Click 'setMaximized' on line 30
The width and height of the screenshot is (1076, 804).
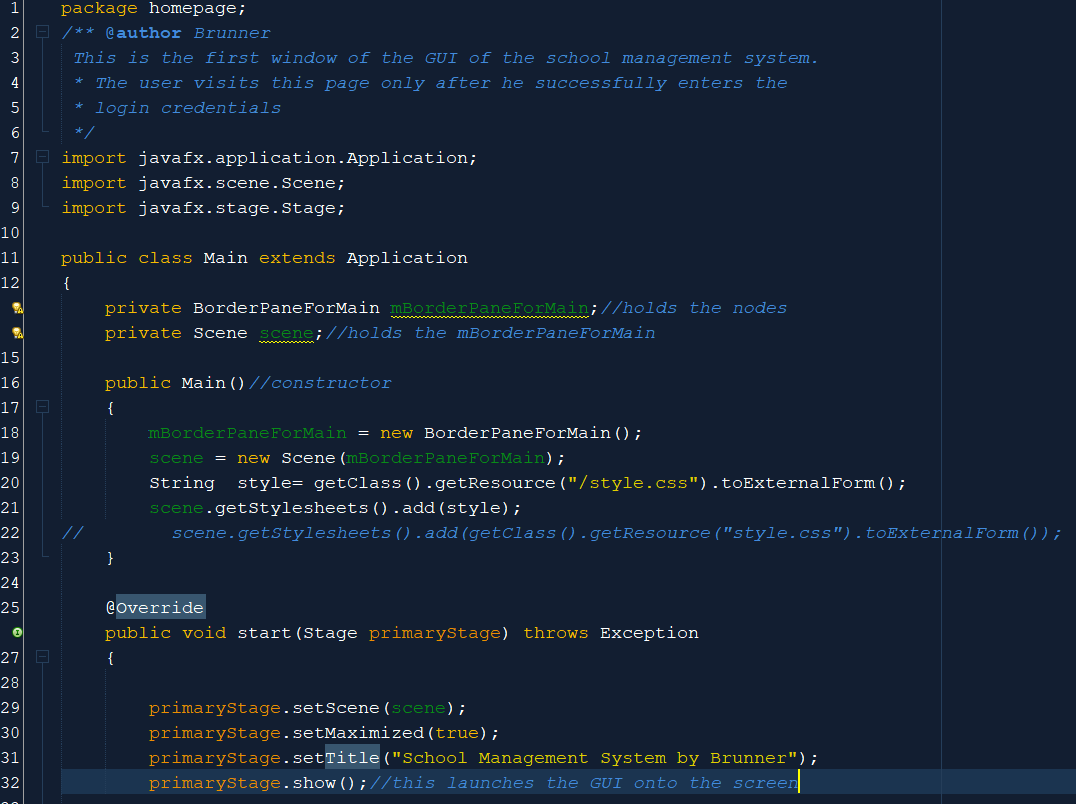pyautogui.click(x=358, y=733)
